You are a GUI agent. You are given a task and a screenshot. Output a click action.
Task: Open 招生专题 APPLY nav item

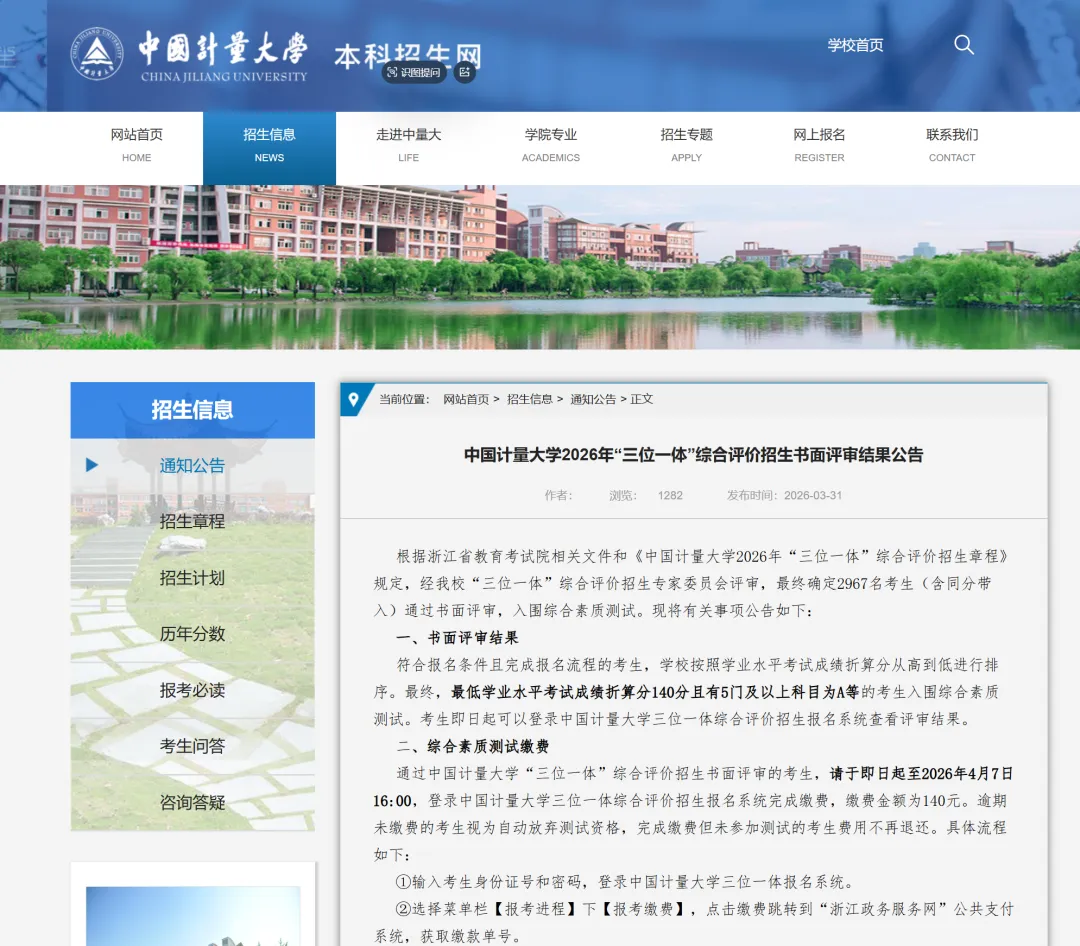pos(687,145)
